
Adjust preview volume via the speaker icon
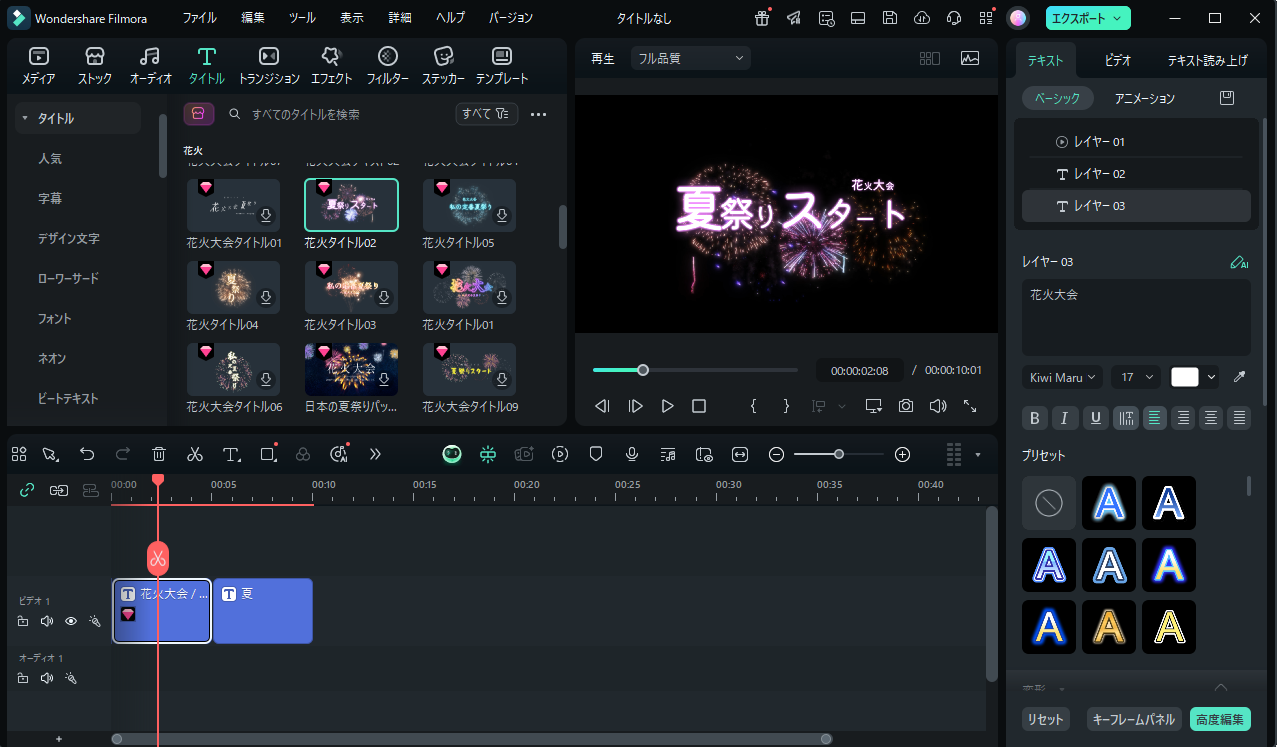coord(938,406)
